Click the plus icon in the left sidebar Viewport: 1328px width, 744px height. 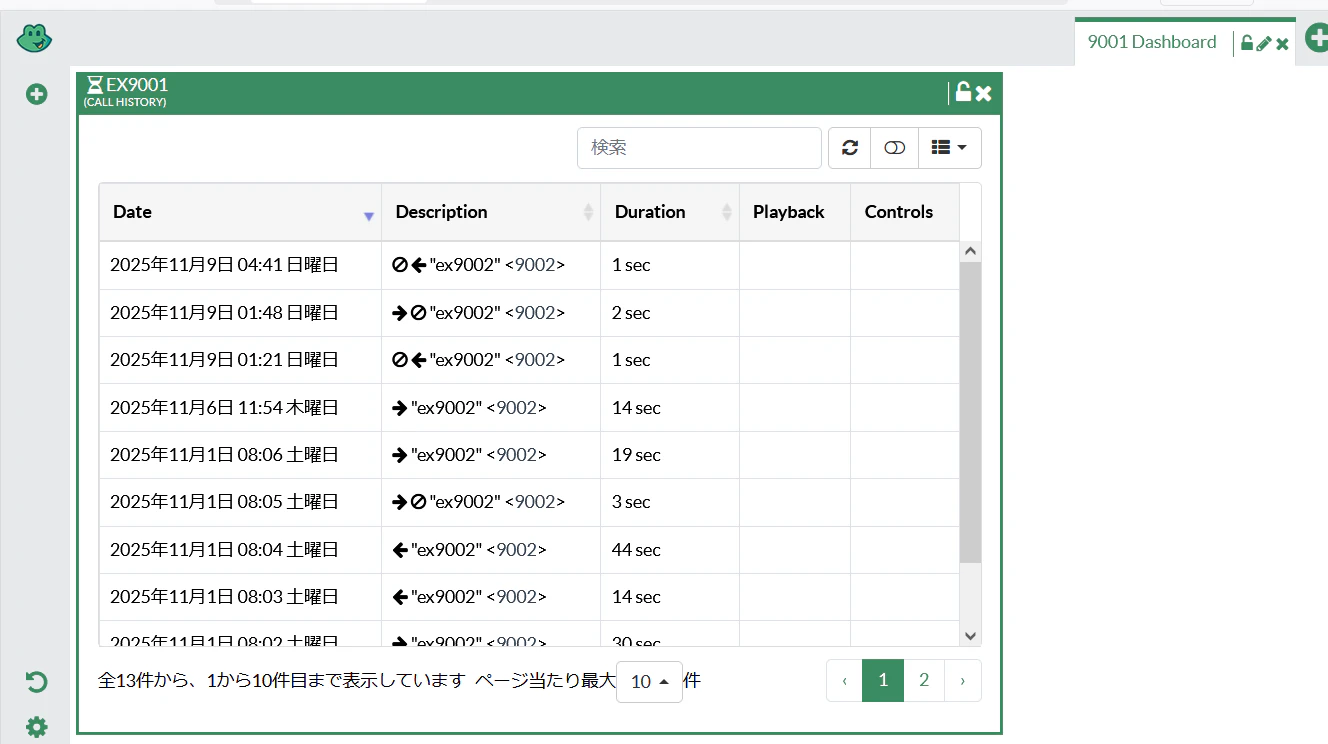pyautogui.click(x=36, y=95)
